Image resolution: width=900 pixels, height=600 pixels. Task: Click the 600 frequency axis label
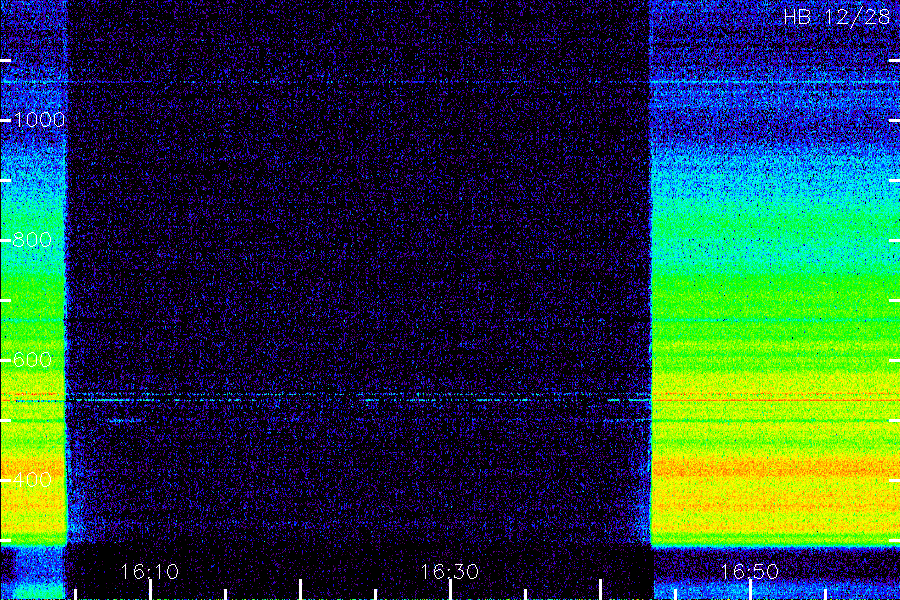coord(32,359)
